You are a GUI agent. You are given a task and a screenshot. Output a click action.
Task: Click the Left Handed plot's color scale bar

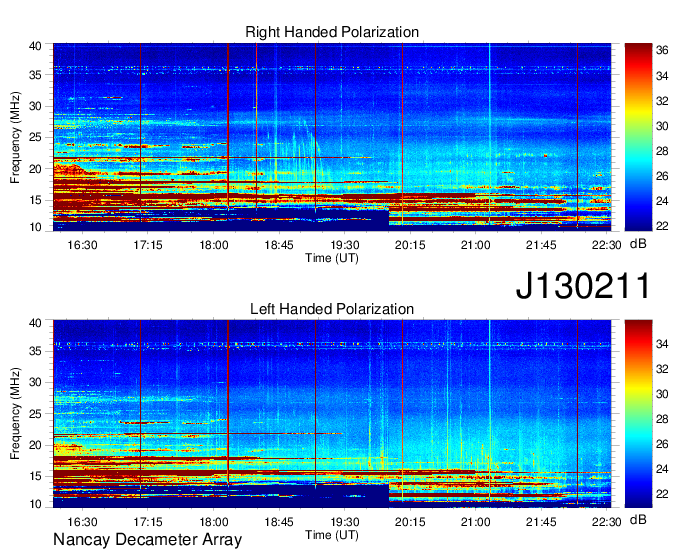pos(638,414)
